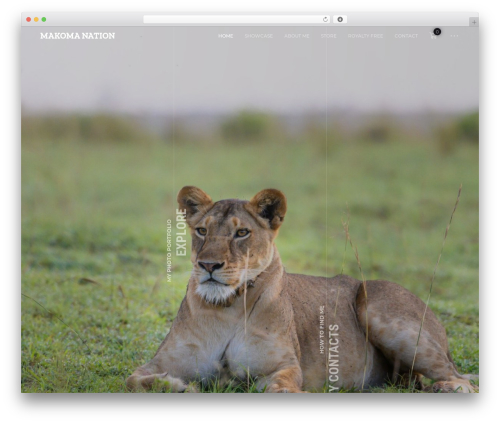Open the Royalty Free menu item
The width and height of the screenshot is (500, 423).
pyautogui.click(x=365, y=36)
